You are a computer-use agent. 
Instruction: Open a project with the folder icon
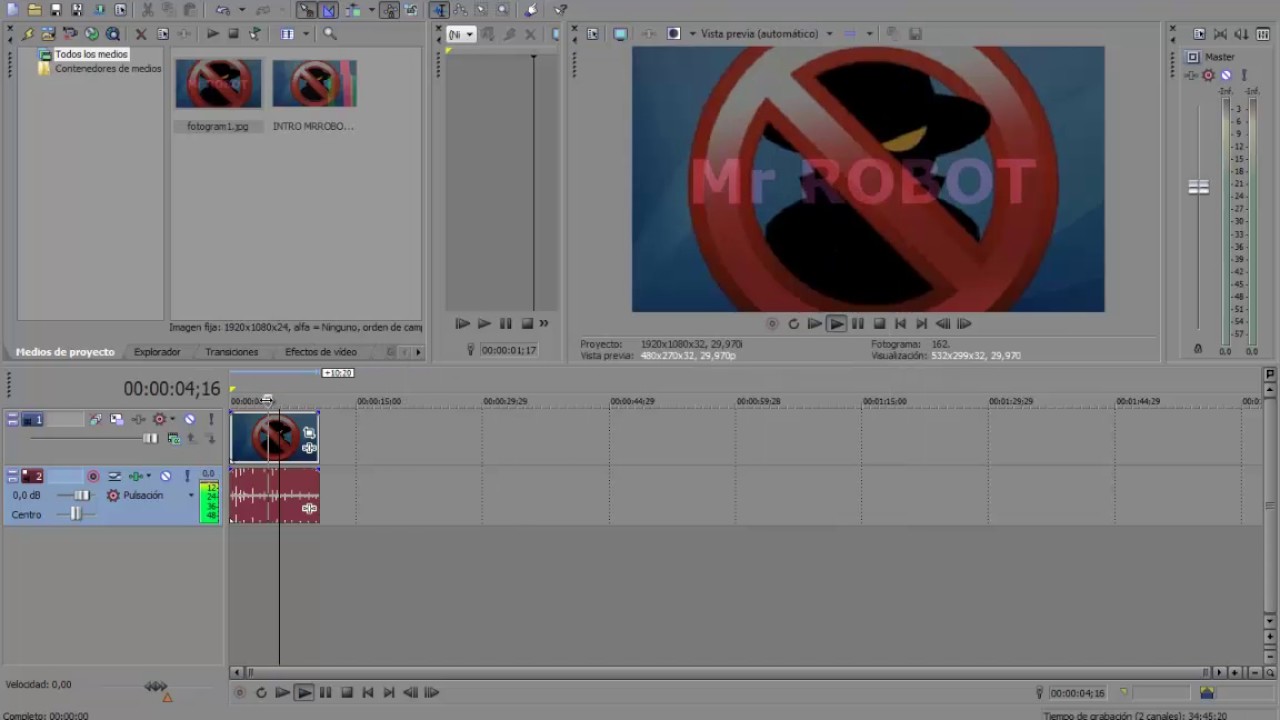(34, 10)
